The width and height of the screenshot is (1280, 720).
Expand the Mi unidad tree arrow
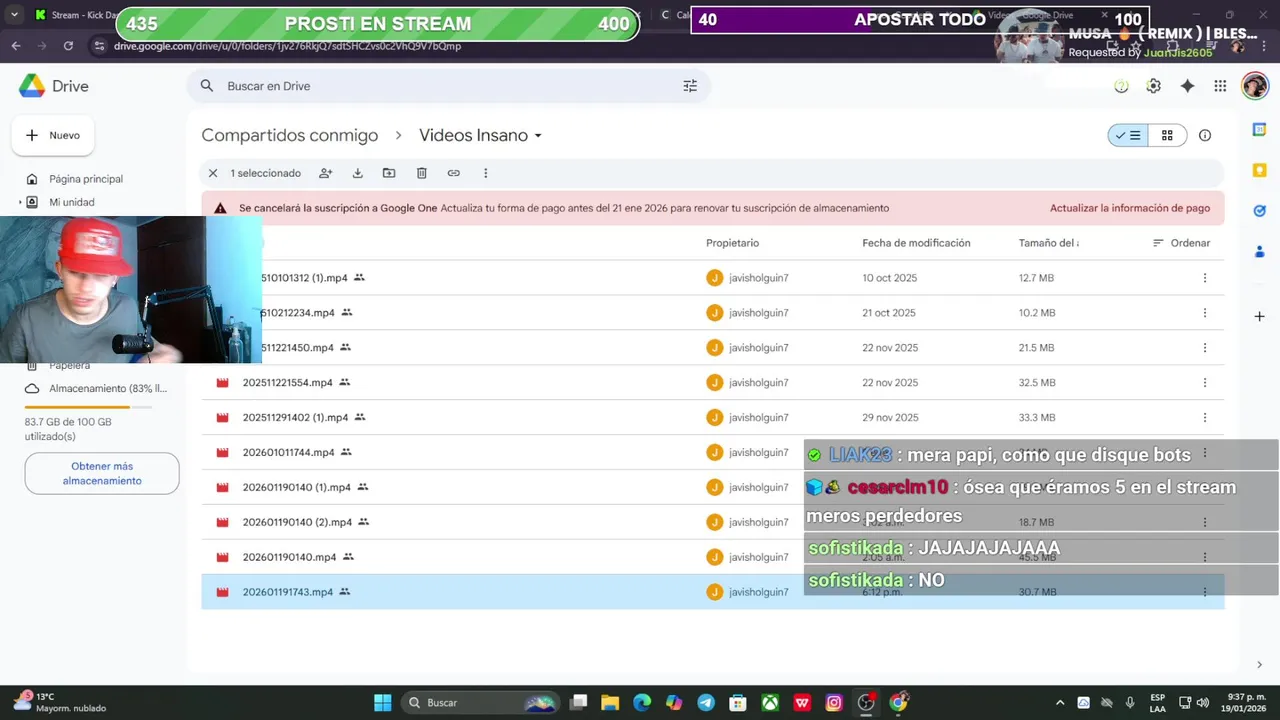20,202
